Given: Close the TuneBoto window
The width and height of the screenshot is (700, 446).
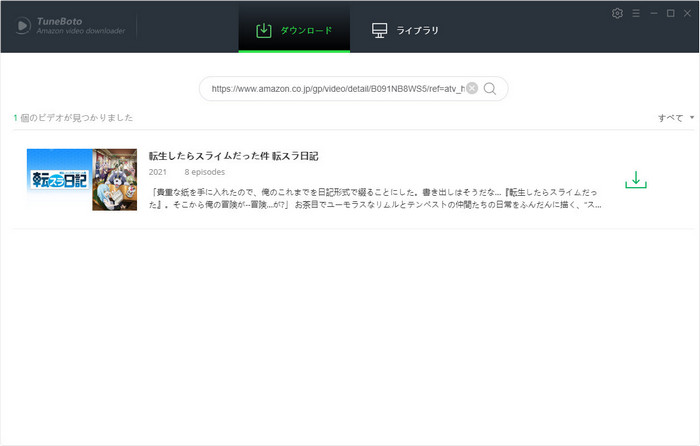Looking at the screenshot, I should coord(688,13).
